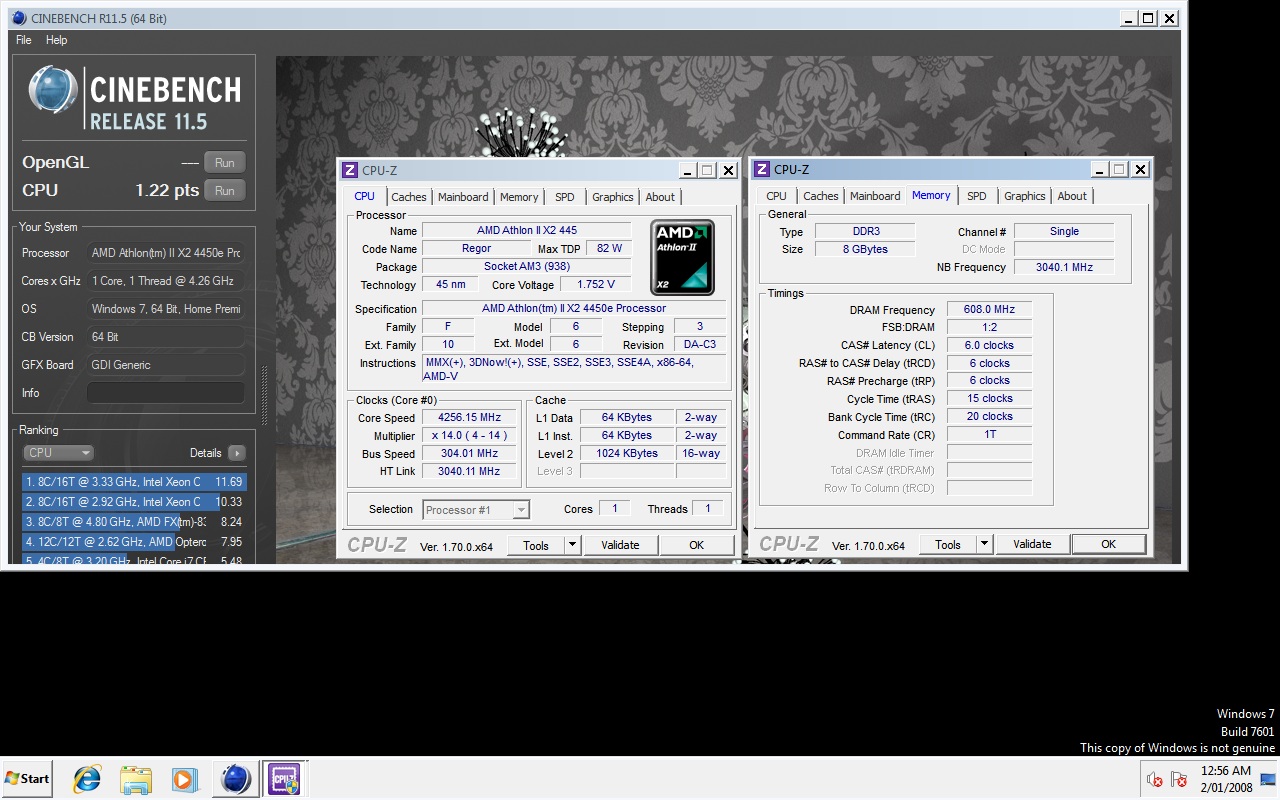1280x800 pixels.
Task: Click OK in right CPU-Z window
Action: (1108, 544)
